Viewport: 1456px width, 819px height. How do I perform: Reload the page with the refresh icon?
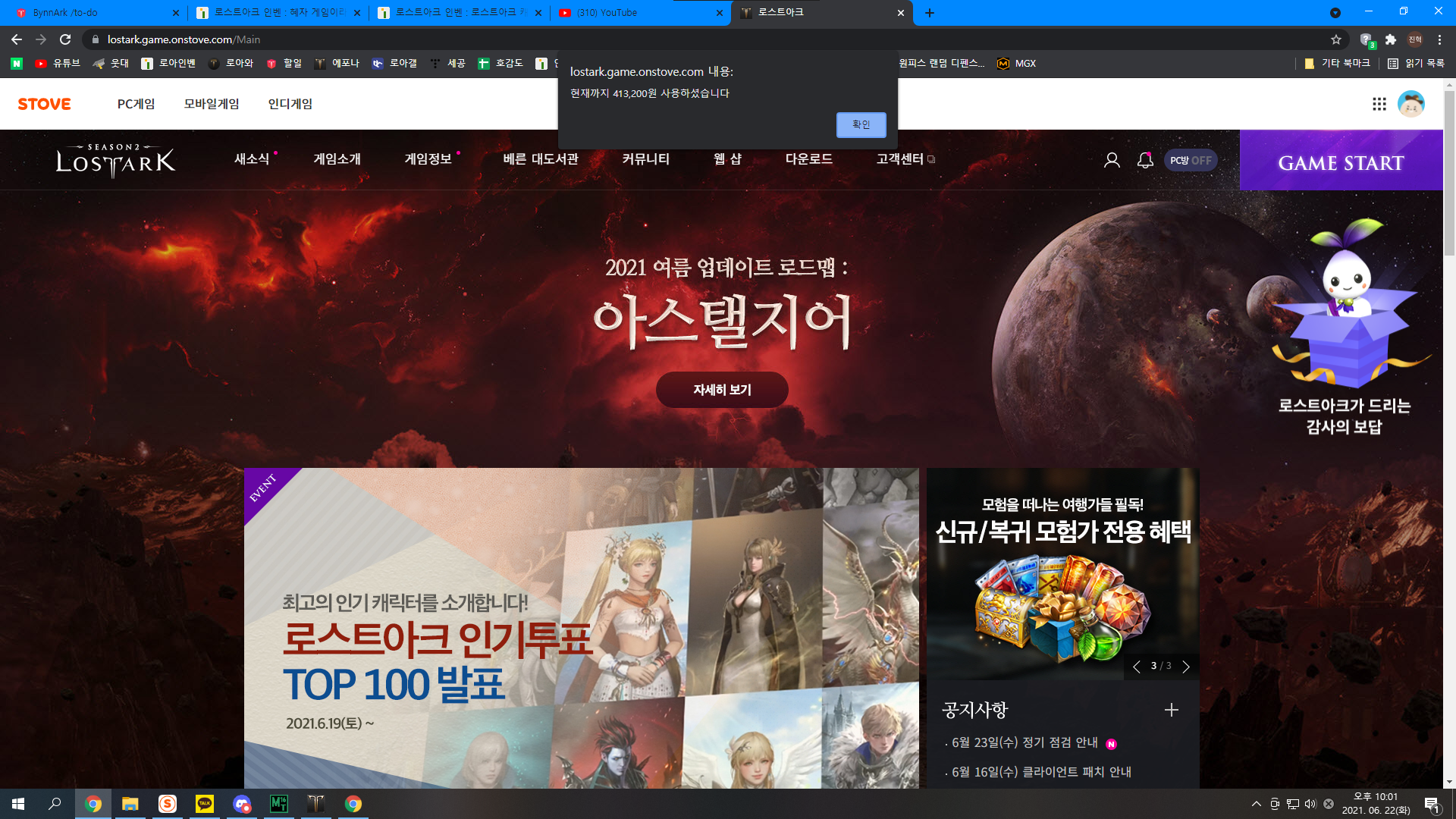[65, 39]
